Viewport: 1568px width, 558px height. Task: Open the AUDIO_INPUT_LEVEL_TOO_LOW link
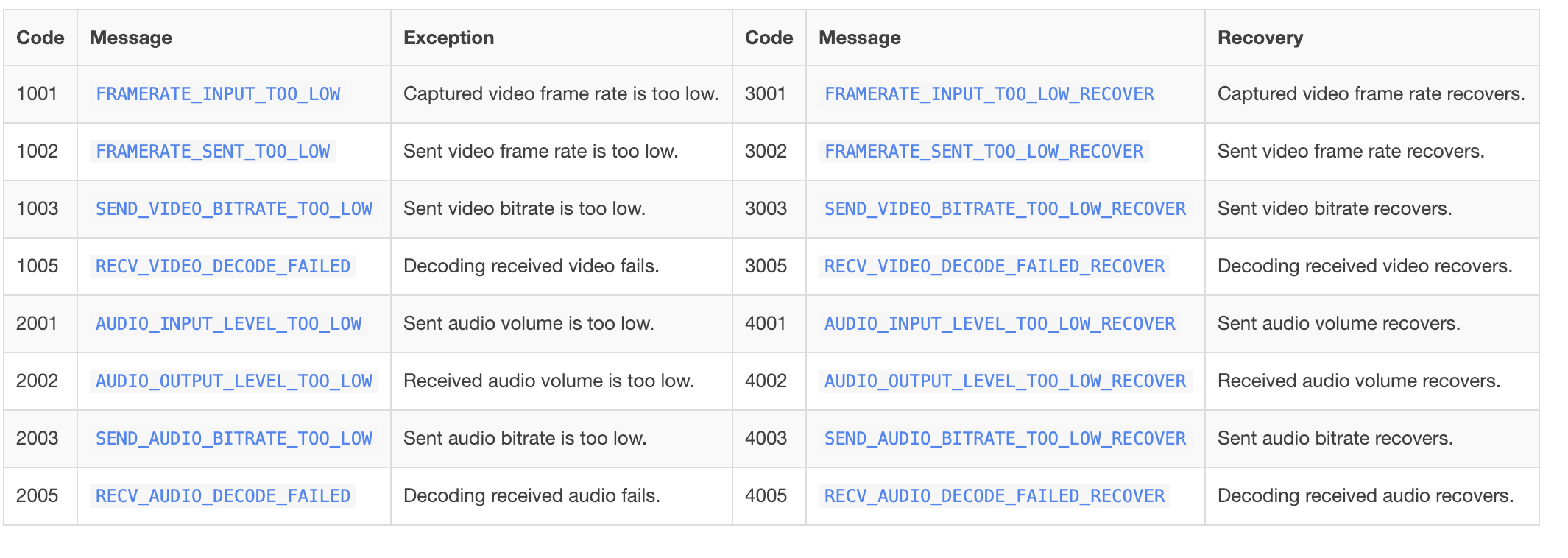(228, 324)
